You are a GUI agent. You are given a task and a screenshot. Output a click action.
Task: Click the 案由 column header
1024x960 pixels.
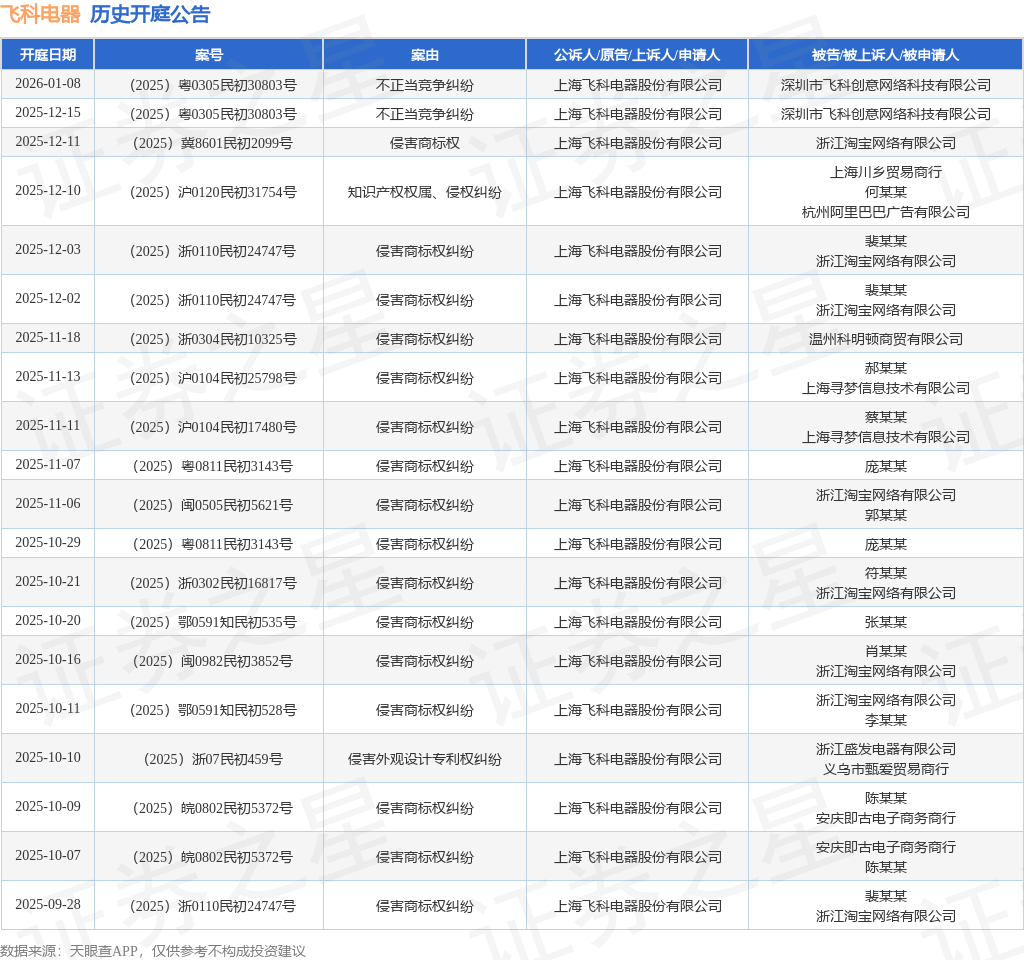tap(424, 55)
